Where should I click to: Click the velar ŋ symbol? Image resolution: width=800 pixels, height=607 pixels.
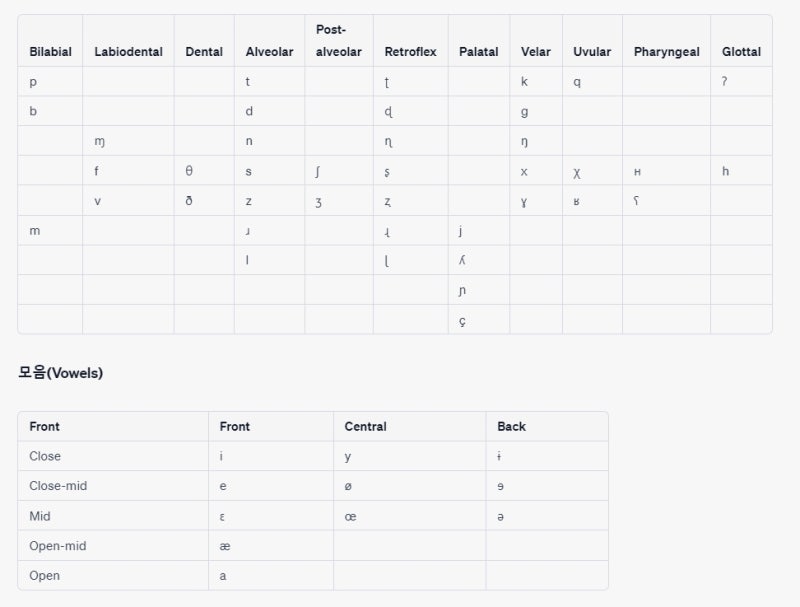[524, 142]
